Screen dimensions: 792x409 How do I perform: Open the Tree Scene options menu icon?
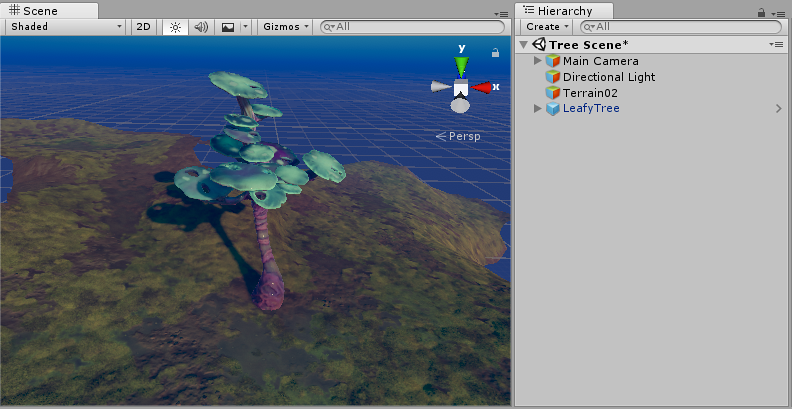tap(776, 45)
